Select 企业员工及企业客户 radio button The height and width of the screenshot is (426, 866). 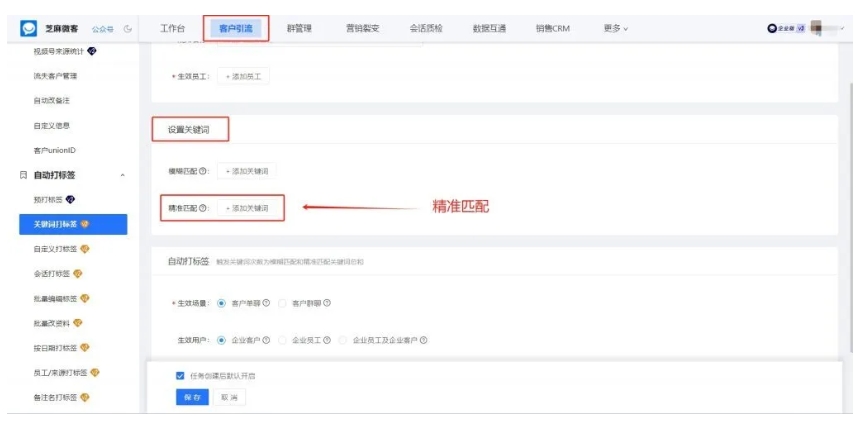[x=344, y=340]
